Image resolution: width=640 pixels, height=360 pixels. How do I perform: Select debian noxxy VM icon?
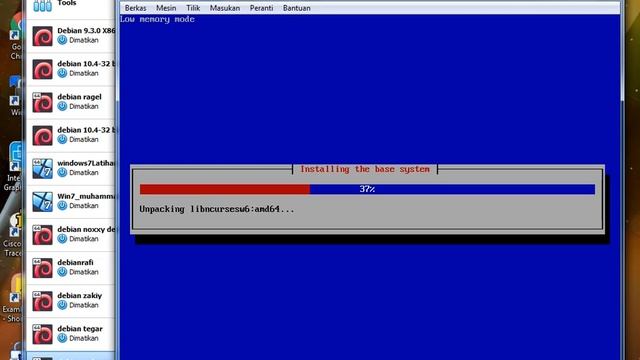click(42, 235)
